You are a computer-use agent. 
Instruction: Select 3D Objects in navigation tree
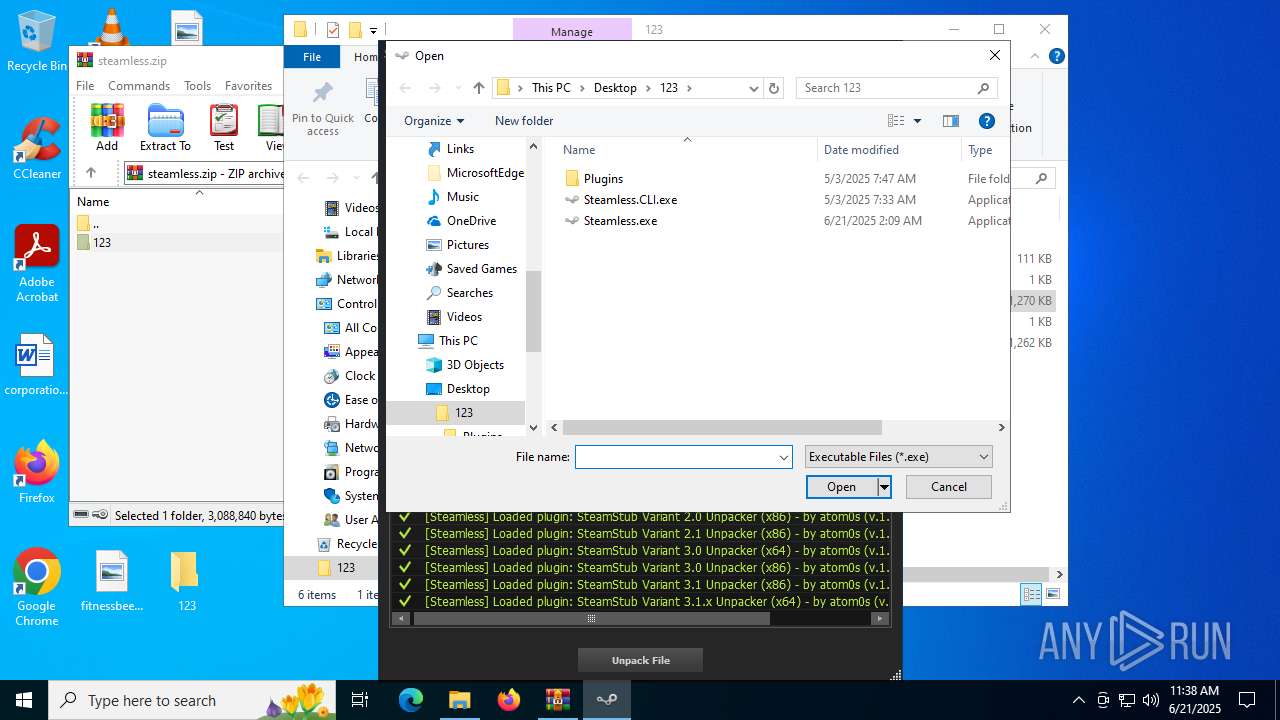[475, 365]
